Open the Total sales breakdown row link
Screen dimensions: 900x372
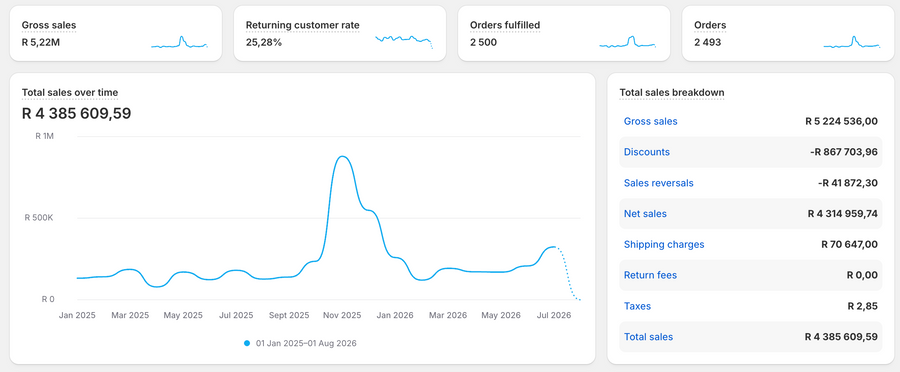click(649, 337)
